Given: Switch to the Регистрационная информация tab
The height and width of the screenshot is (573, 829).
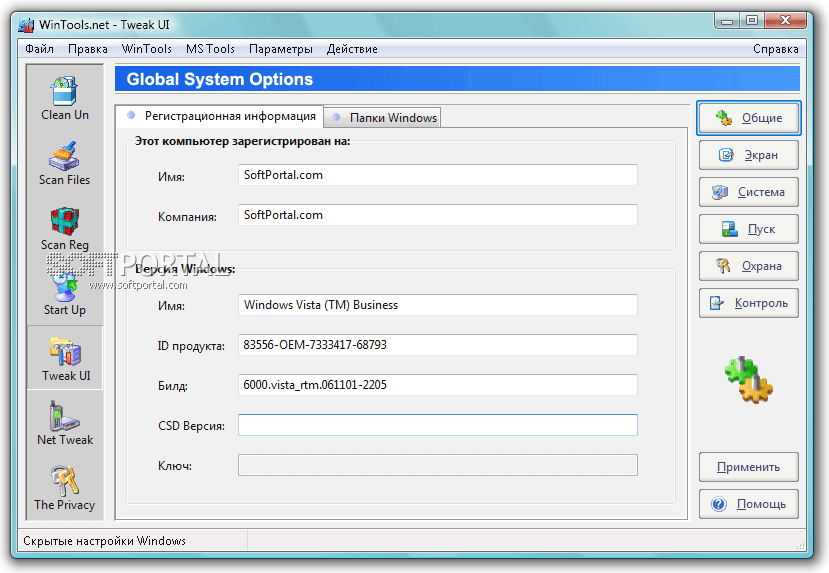Looking at the screenshot, I should point(220,116).
